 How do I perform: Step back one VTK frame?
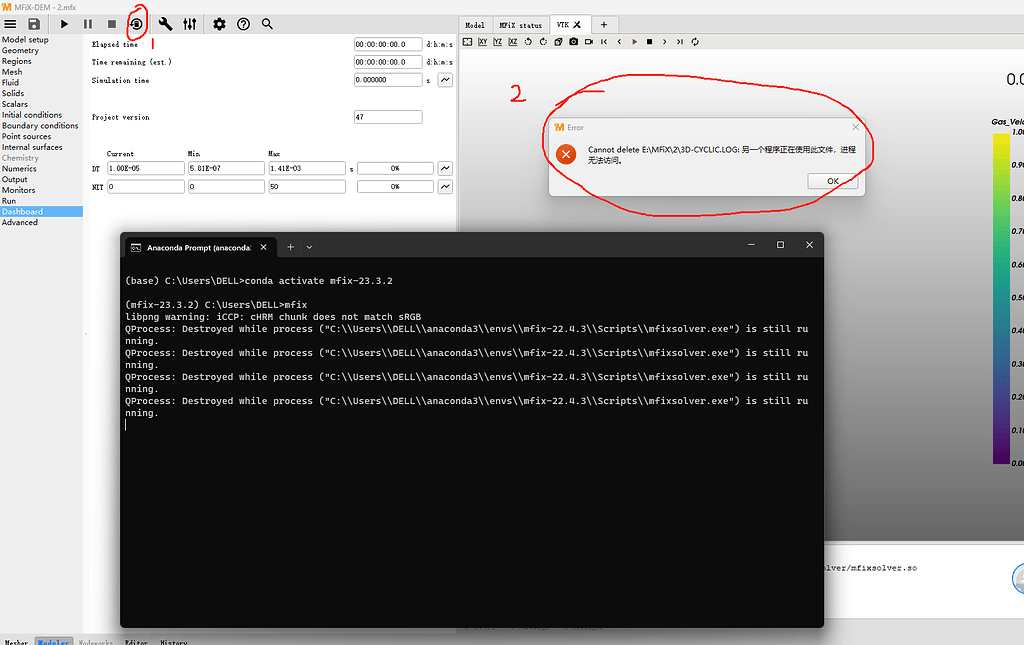pyautogui.click(x=619, y=42)
